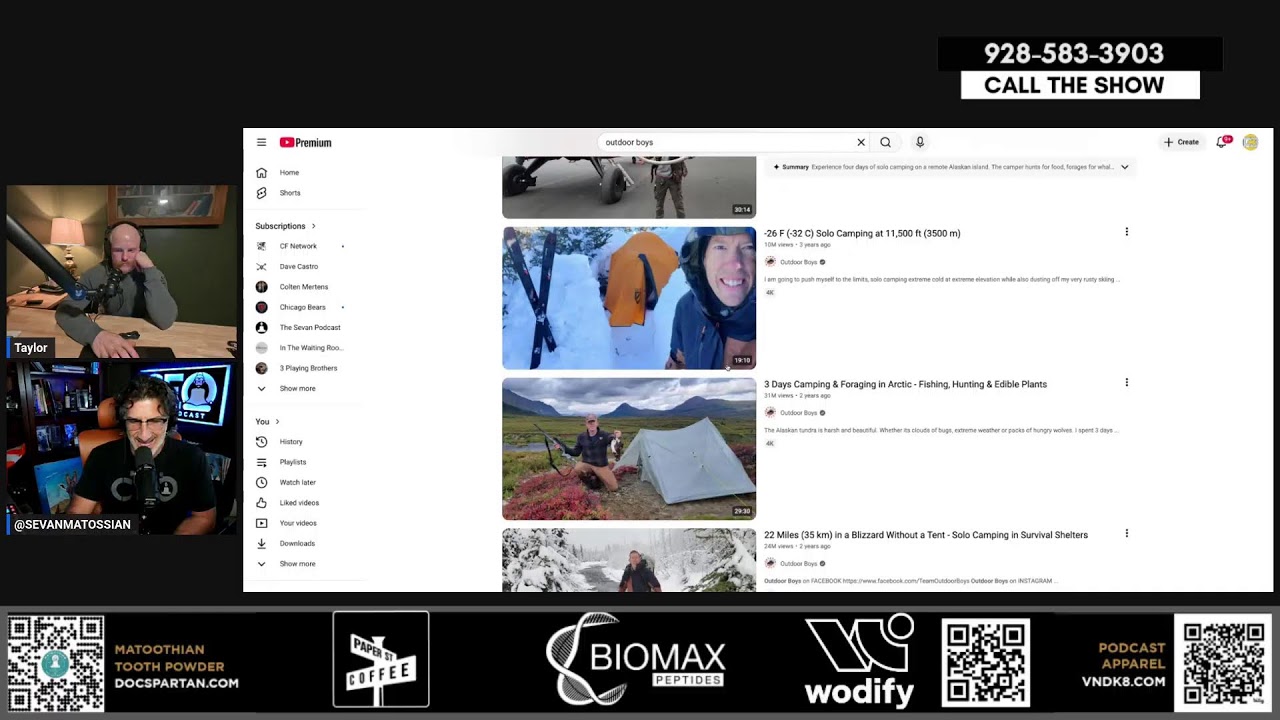Click the magnifying glass search button
1280x720 pixels.
885,142
